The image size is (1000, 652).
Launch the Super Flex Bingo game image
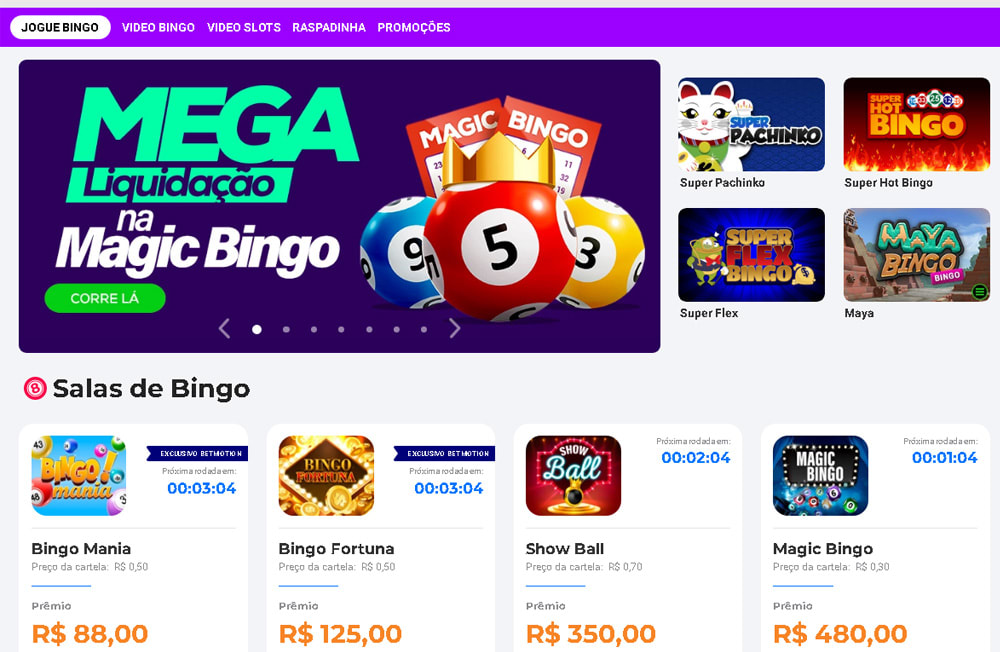click(751, 255)
